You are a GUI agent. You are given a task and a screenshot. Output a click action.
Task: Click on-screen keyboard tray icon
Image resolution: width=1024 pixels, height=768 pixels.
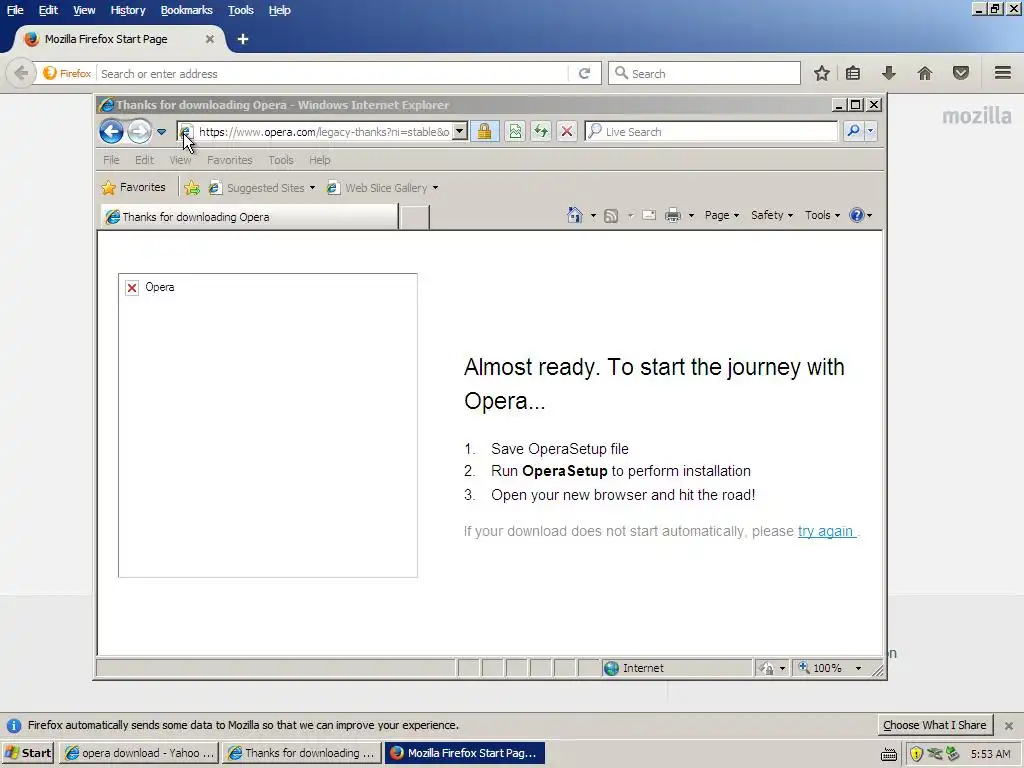889,755
